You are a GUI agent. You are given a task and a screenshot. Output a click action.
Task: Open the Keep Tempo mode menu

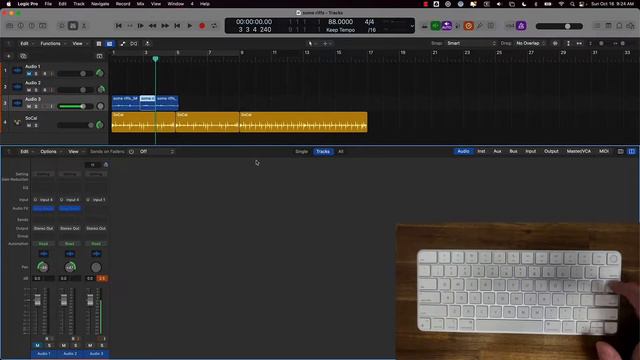click(x=340, y=30)
